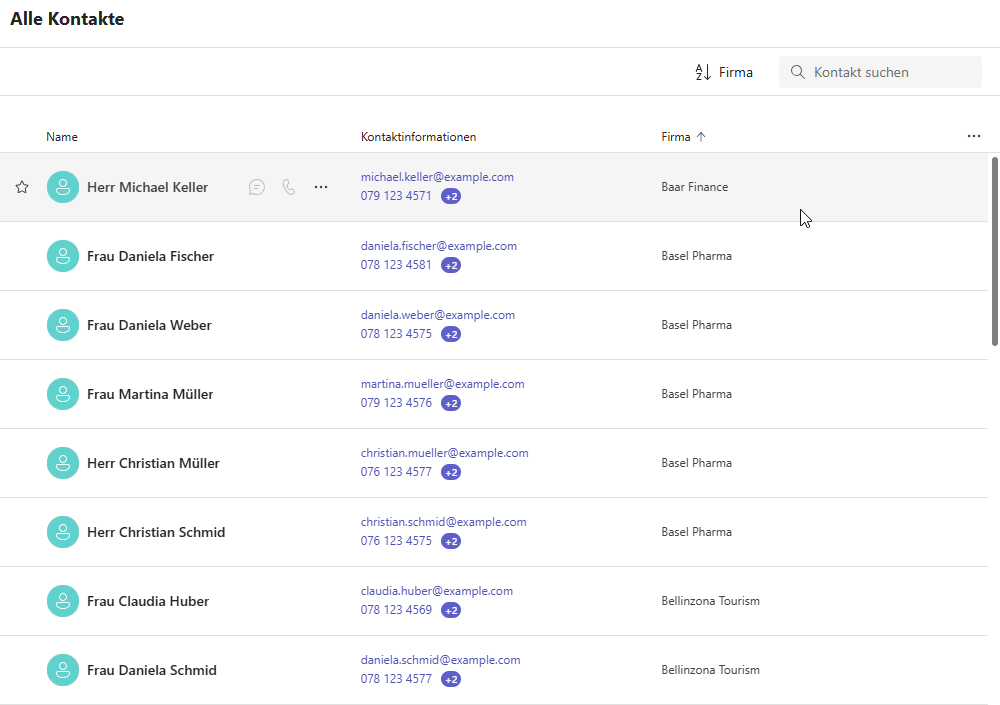This screenshot has height=705, width=1000.
Task: Click the Kontaktinformationen column header
Action: pos(418,137)
